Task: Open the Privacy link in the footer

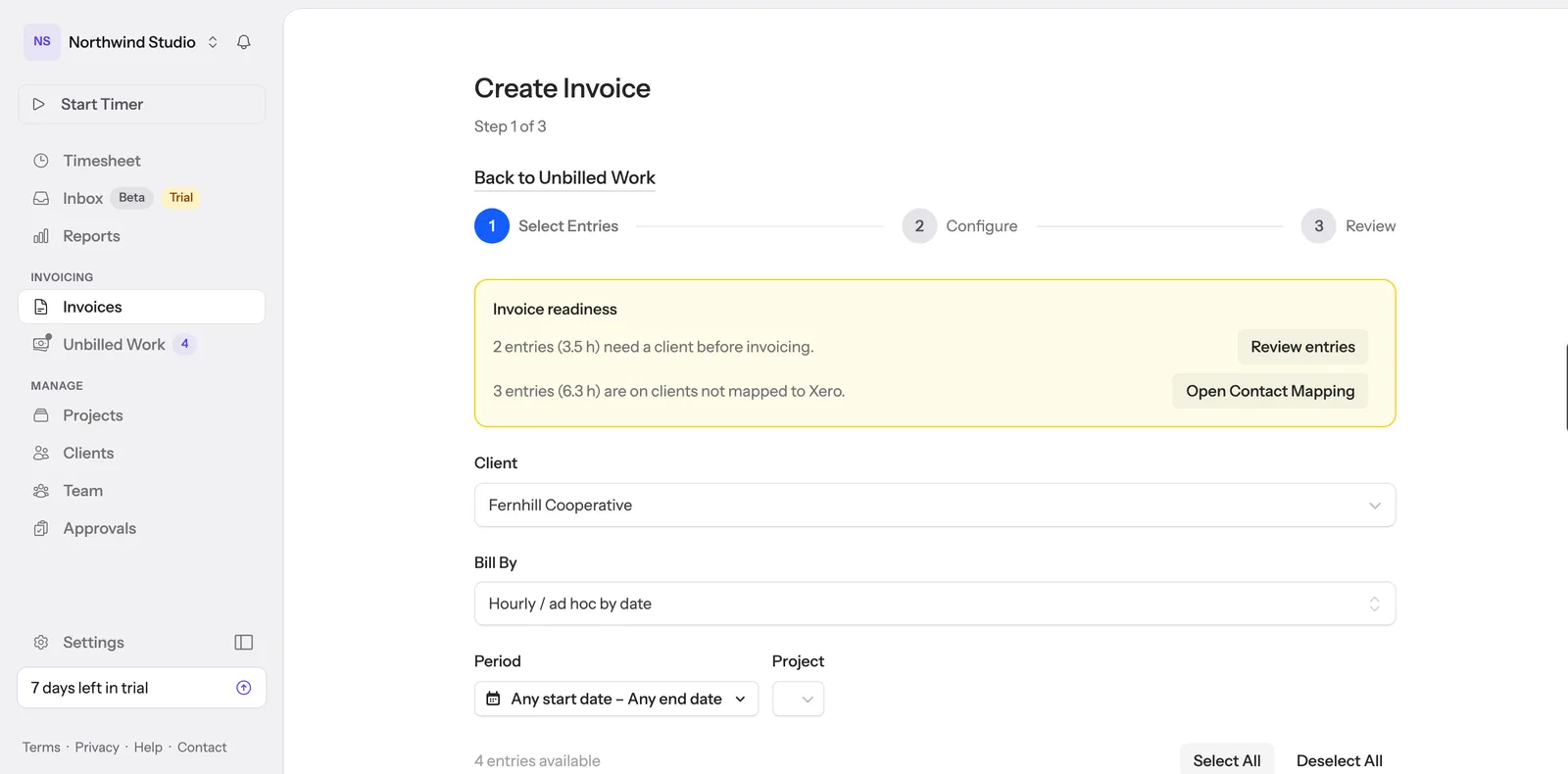Action: [97, 748]
